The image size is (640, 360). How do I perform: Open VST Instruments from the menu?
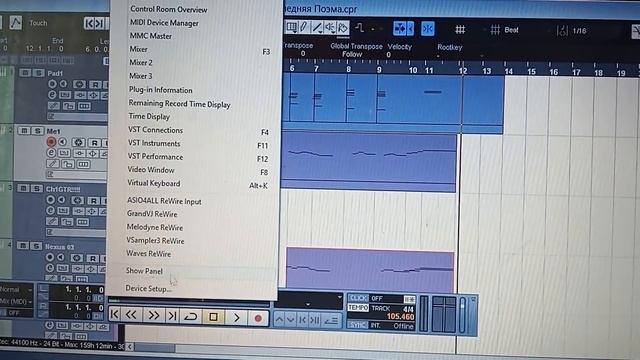point(154,144)
